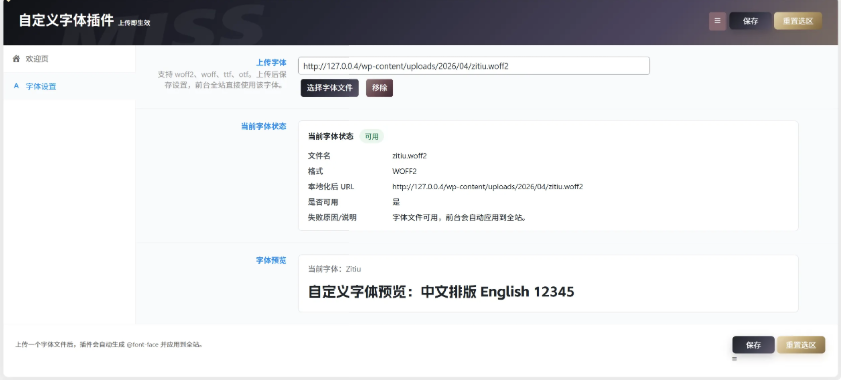Click the 自定义字体插件 header title

[66, 20]
